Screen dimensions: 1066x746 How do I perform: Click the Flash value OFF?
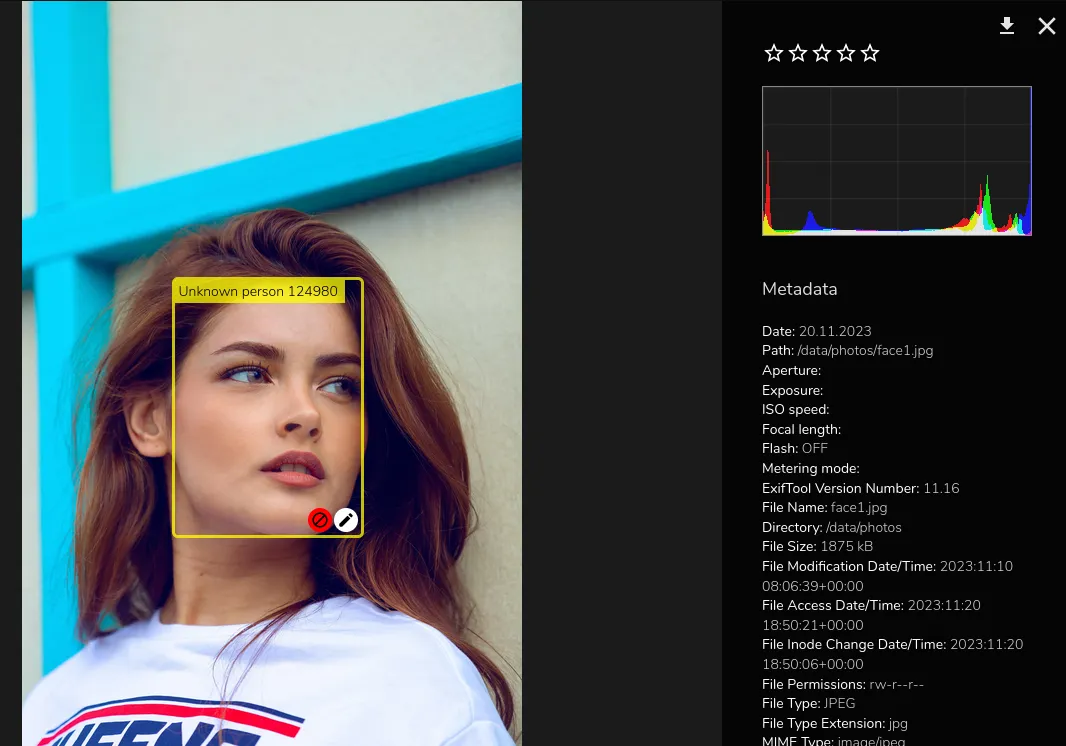pos(814,449)
